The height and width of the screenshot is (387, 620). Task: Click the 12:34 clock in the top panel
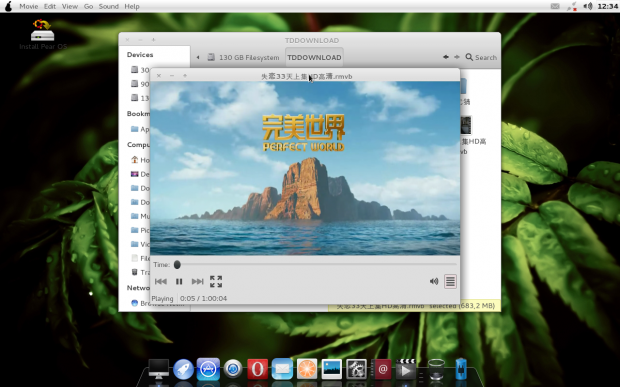click(607, 6)
